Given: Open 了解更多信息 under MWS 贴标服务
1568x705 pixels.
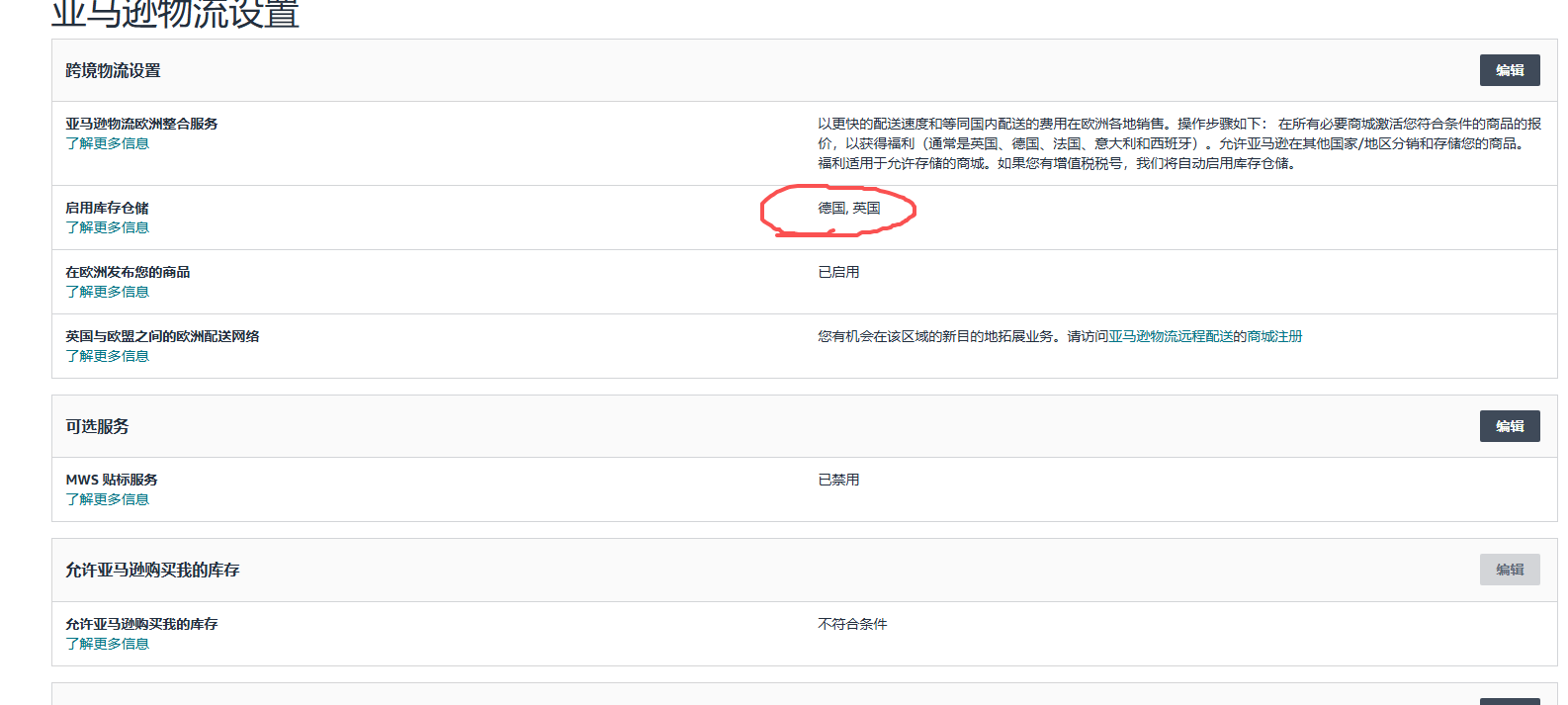Looking at the screenshot, I should pos(107,499).
